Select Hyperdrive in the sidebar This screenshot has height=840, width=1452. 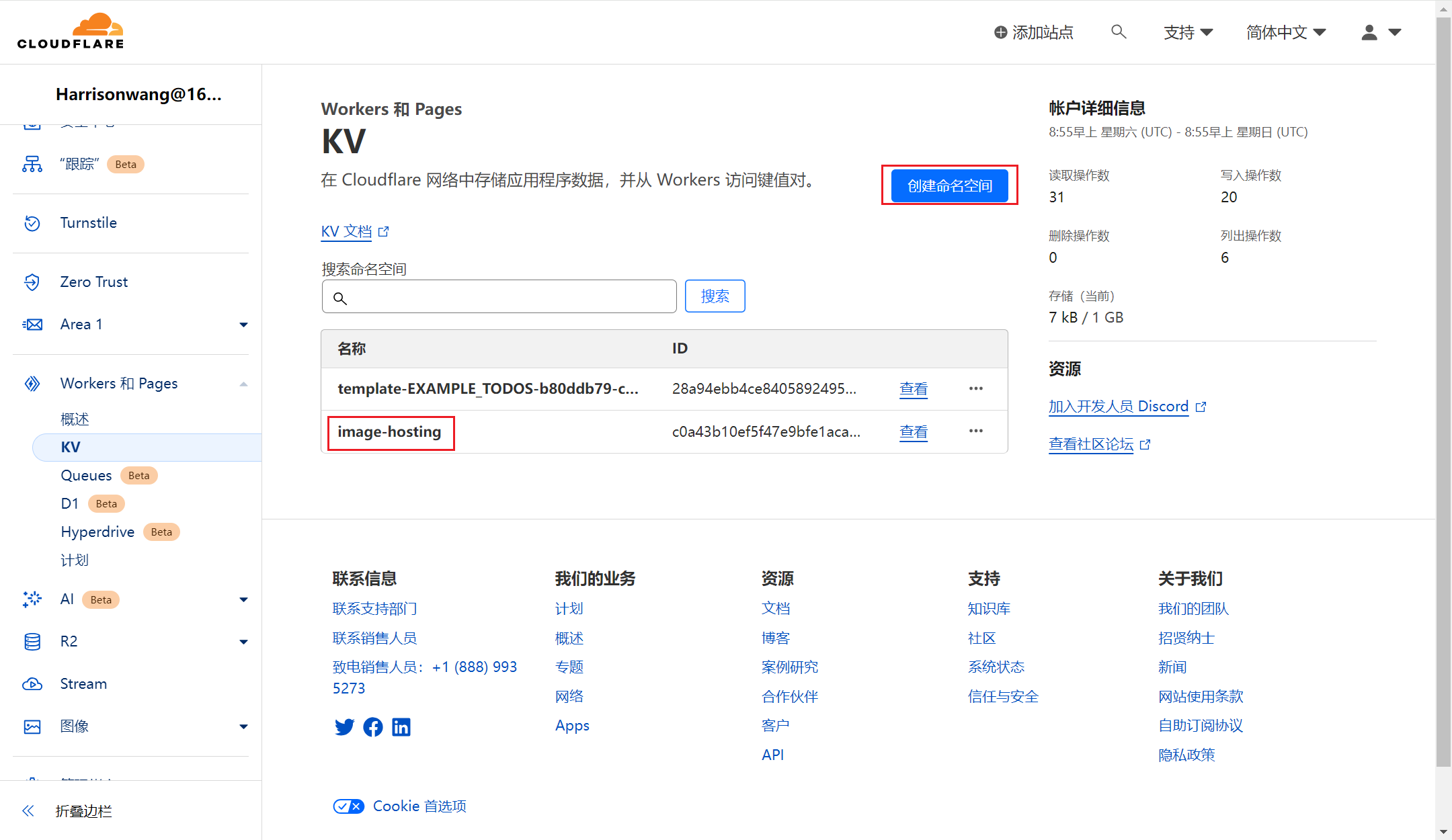(97, 532)
